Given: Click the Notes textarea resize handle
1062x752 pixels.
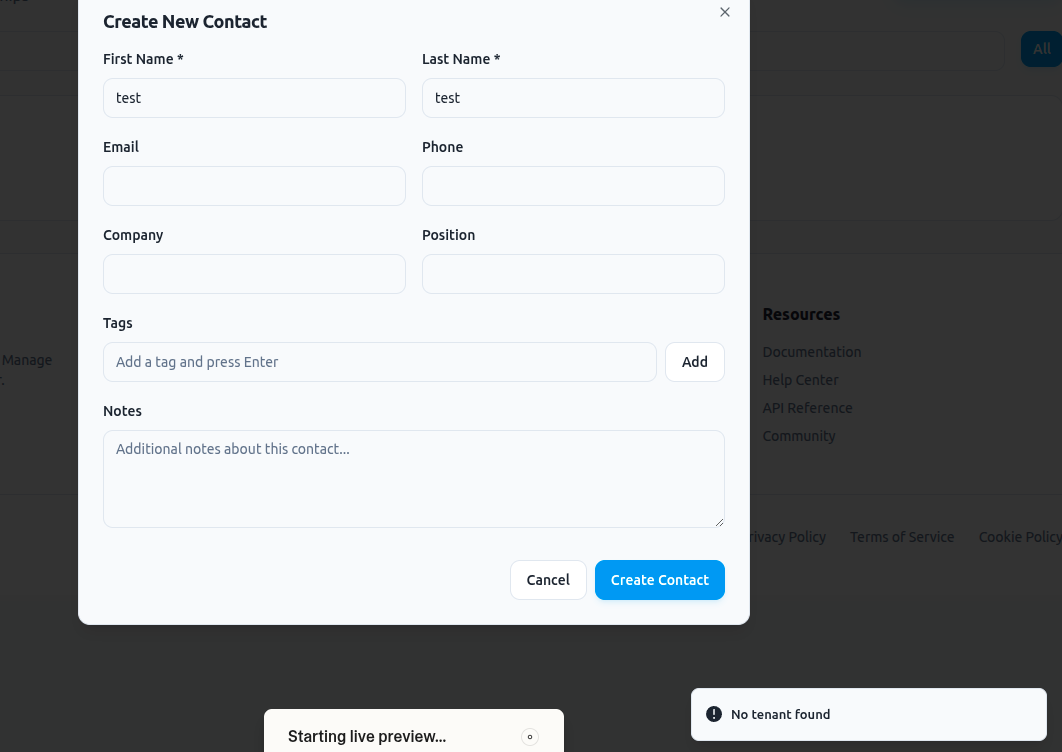Looking at the screenshot, I should [719, 522].
